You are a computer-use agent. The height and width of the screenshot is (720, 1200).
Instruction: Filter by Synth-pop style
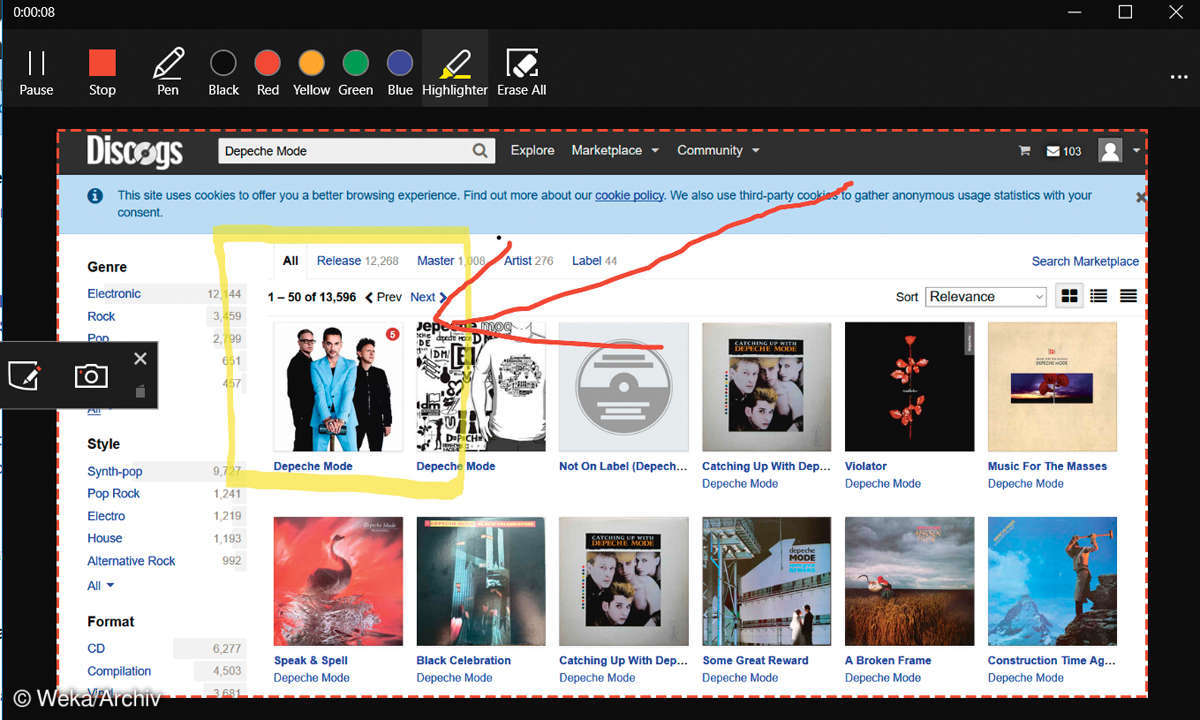115,471
